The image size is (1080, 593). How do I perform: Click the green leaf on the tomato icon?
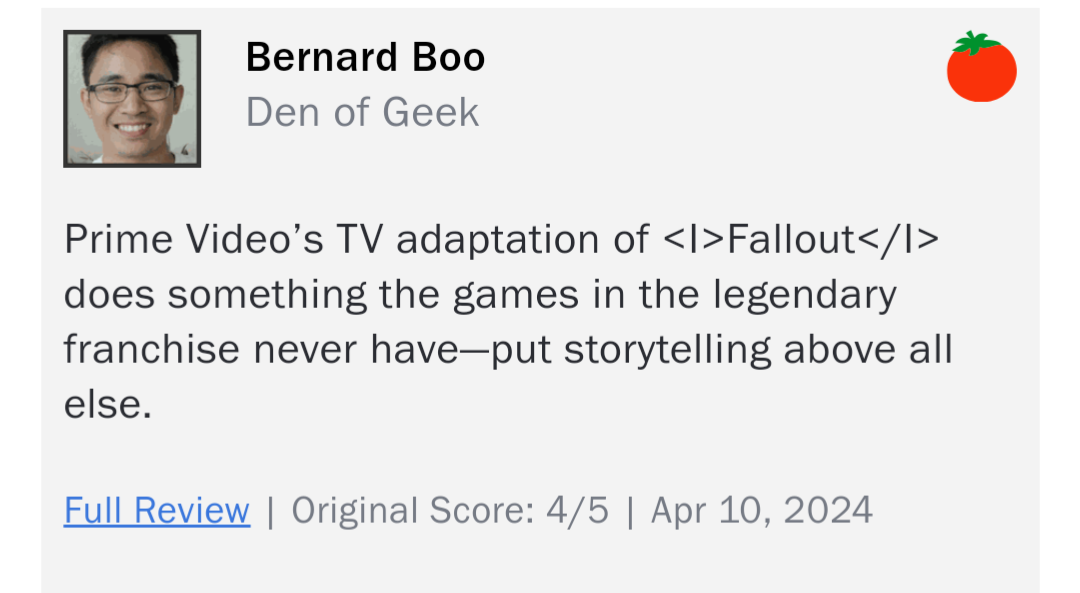[974, 42]
